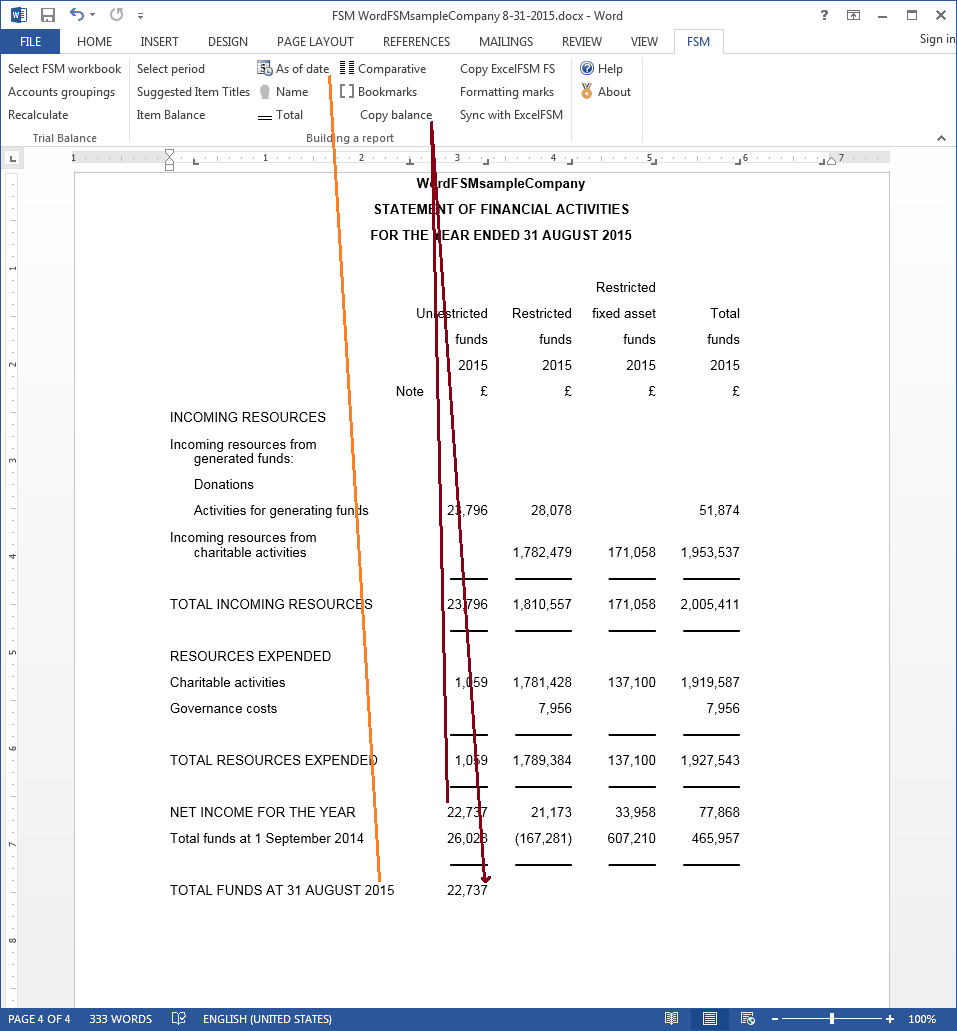Click Select FSM workbook
The width and height of the screenshot is (957, 1031).
point(64,68)
